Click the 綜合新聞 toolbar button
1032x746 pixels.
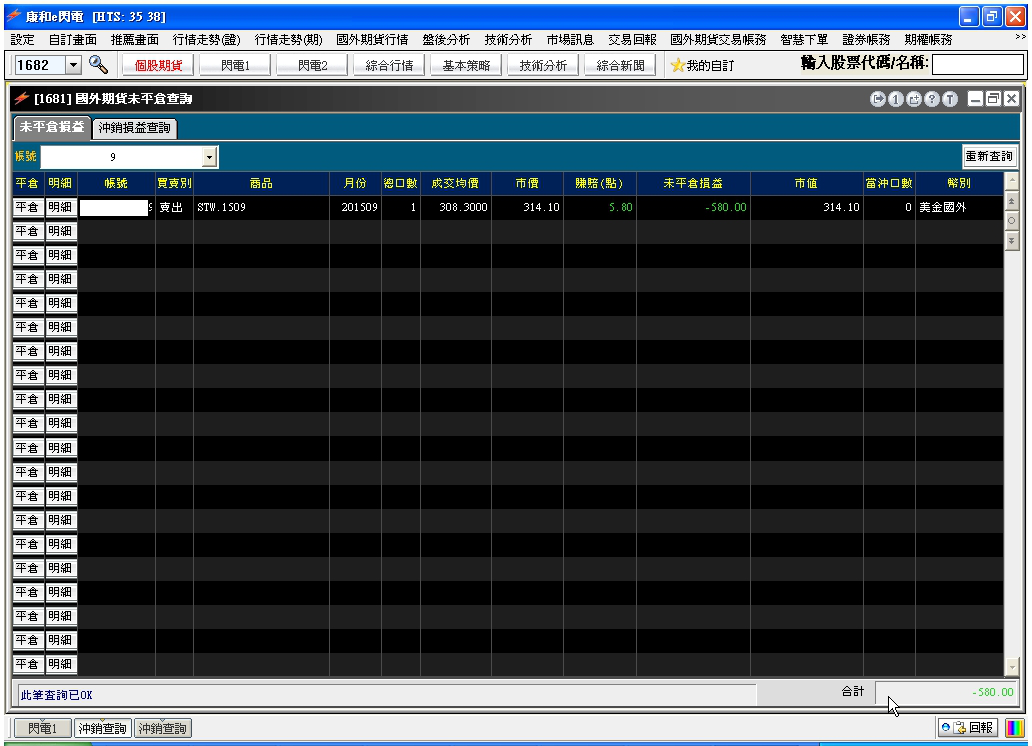pos(620,65)
